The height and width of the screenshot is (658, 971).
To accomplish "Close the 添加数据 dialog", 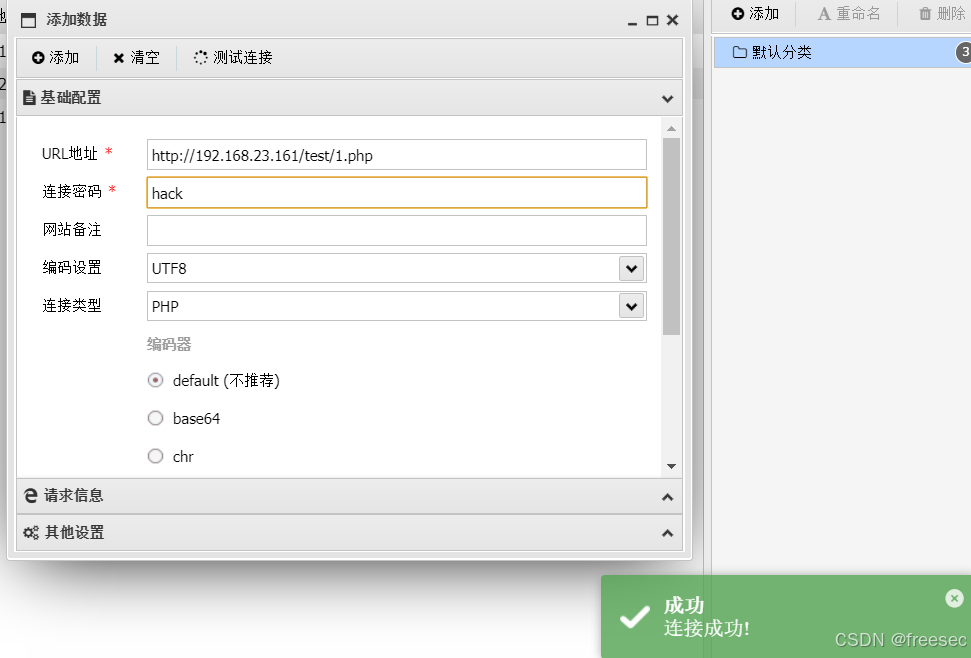I will 673,20.
